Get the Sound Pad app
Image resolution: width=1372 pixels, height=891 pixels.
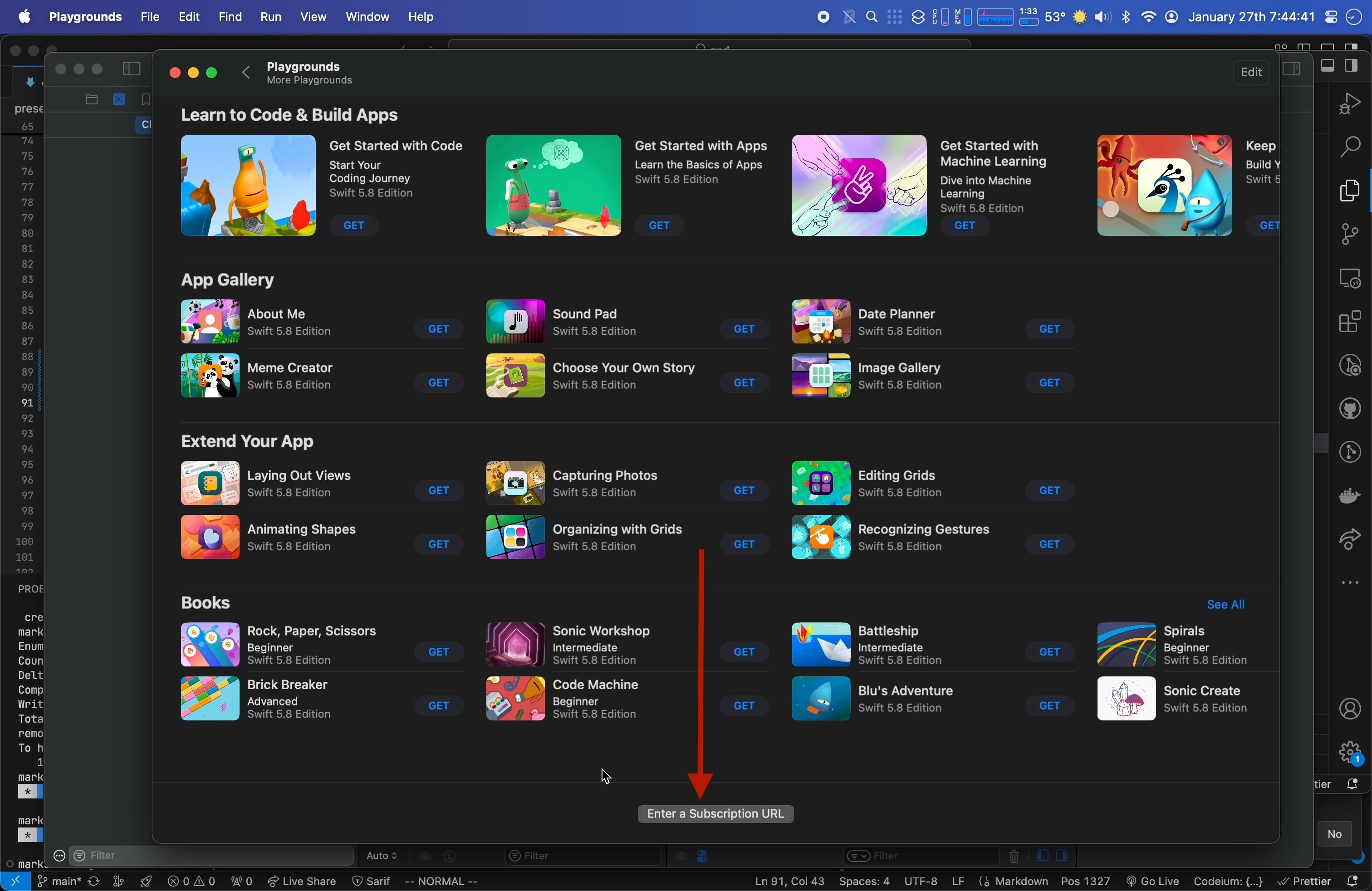745,329
